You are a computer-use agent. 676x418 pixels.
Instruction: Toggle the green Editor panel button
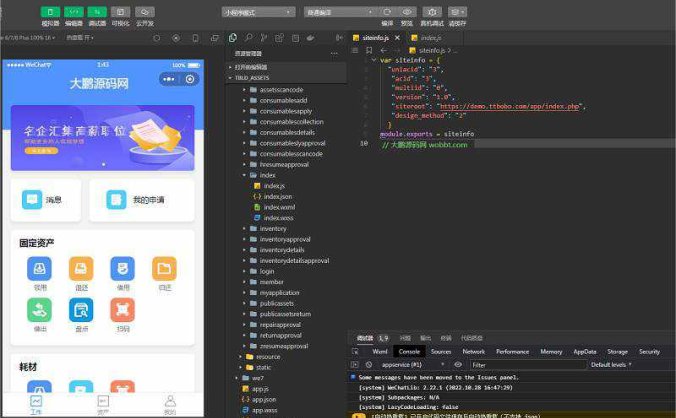tap(74, 12)
